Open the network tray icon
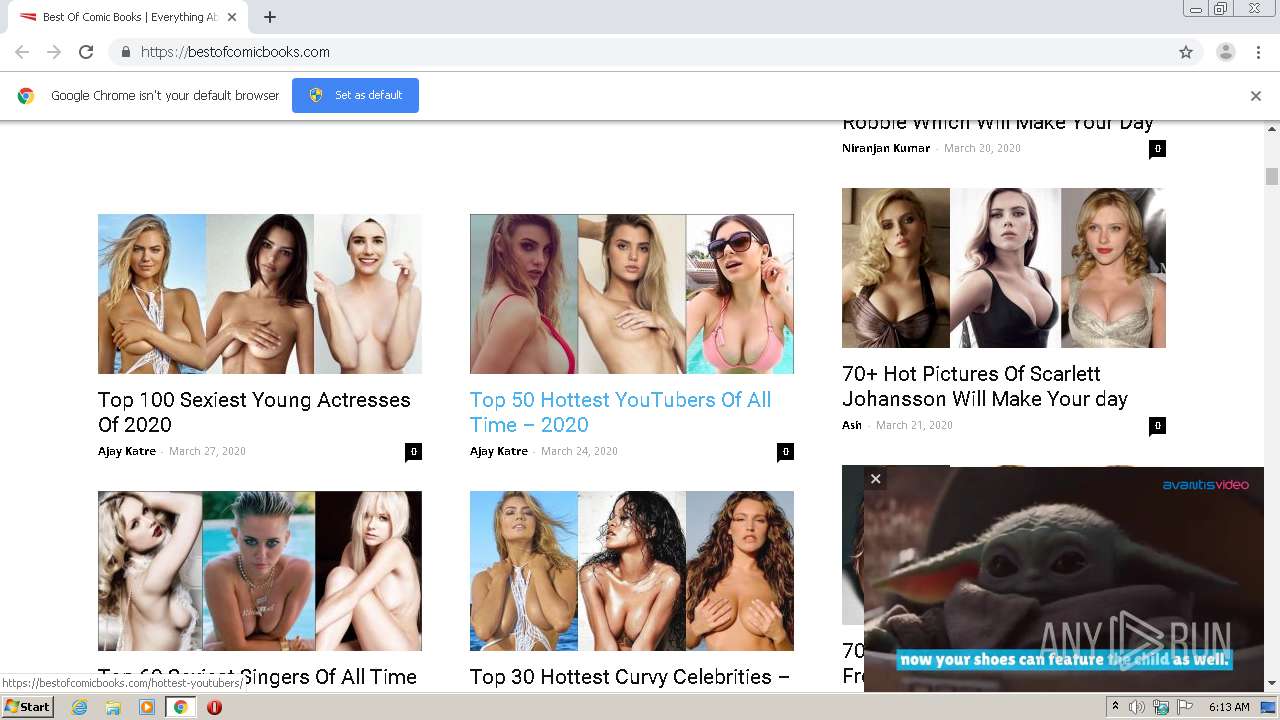 click(1161, 707)
